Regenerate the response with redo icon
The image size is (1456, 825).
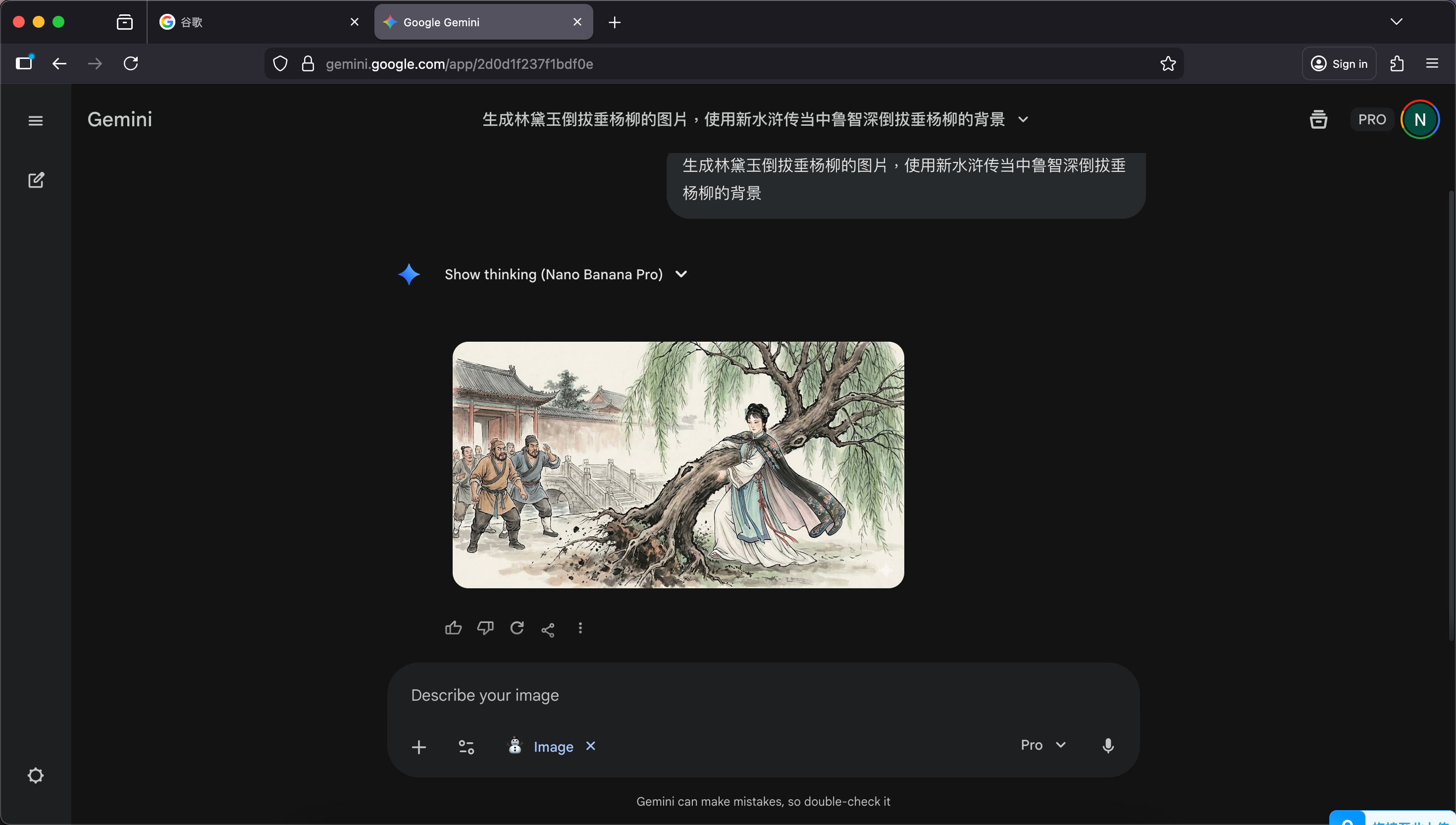point(517,628)
